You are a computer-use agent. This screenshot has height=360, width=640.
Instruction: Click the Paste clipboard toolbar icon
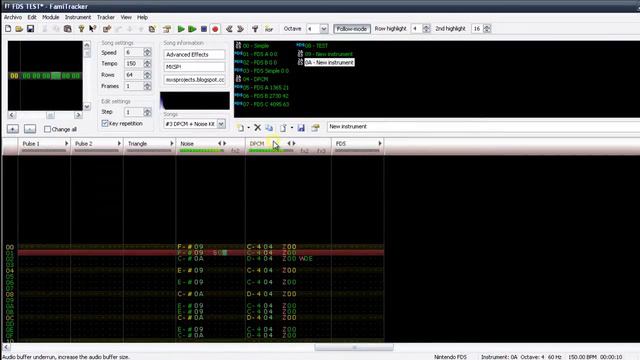point(68,29)
